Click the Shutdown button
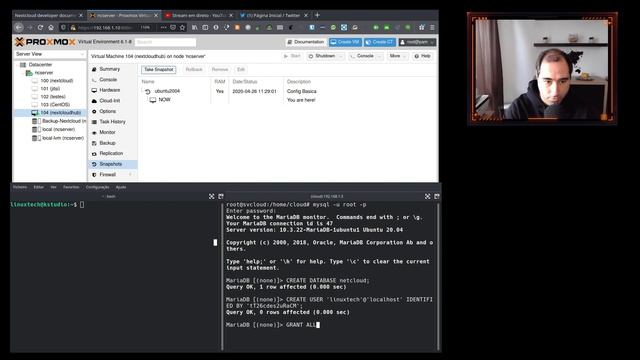Screen dimensions: 640x360 322,56
